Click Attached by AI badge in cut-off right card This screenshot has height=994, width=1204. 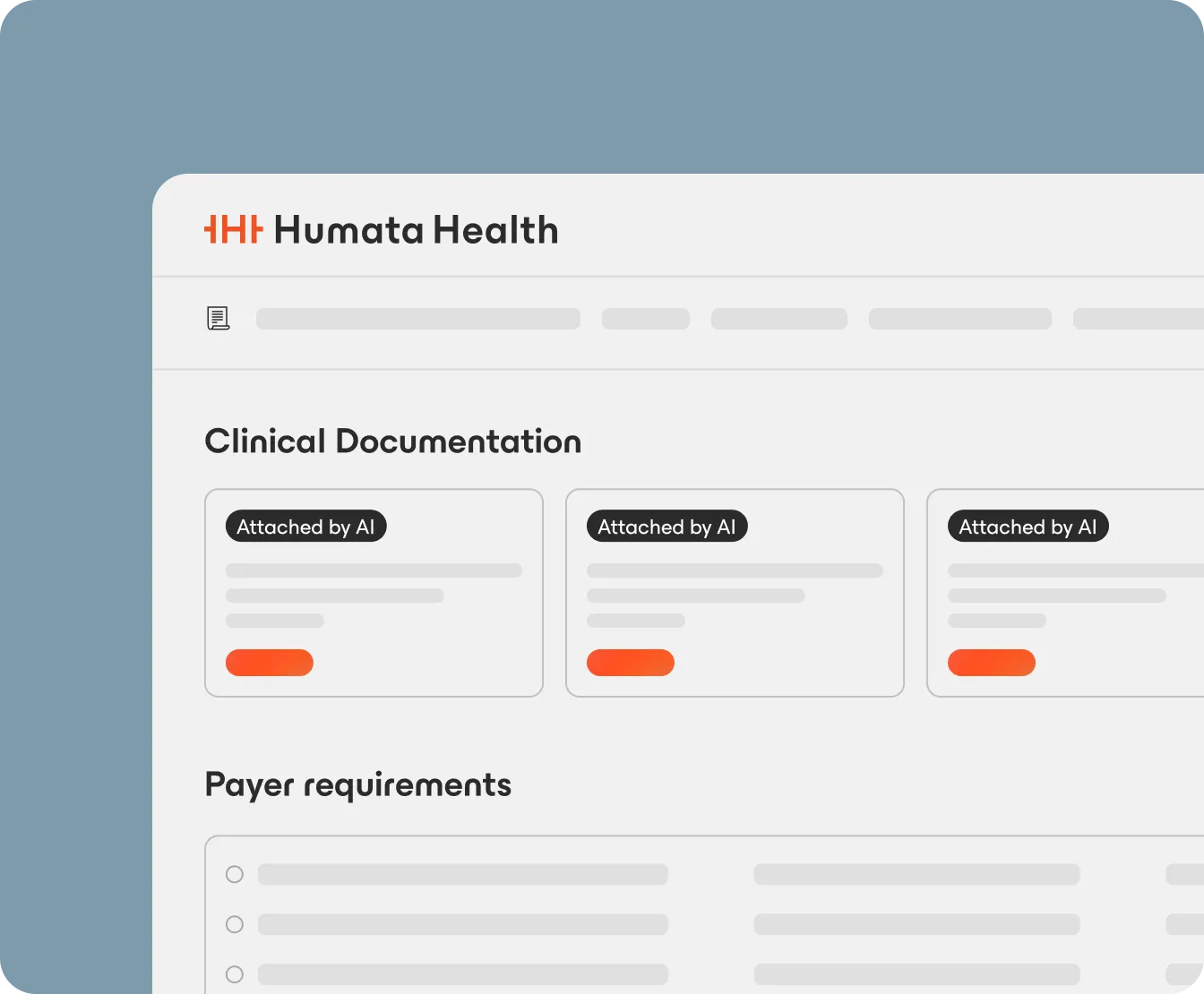coord(1028,527)
